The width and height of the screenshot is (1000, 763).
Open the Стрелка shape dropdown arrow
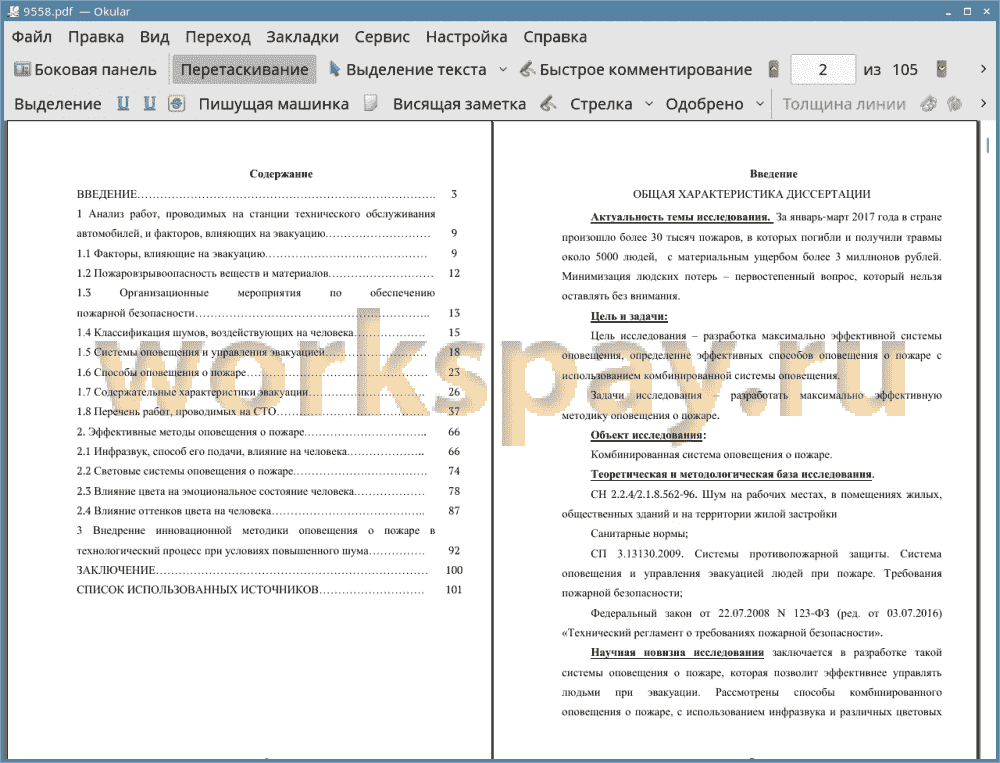pyautogui.click(x=649, y=103)
